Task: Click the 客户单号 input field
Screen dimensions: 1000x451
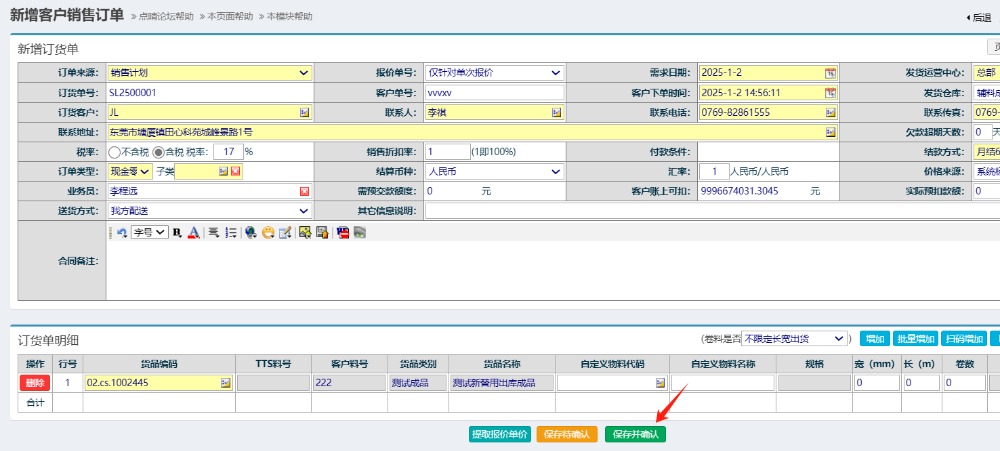Action: [x=494, y=93]
